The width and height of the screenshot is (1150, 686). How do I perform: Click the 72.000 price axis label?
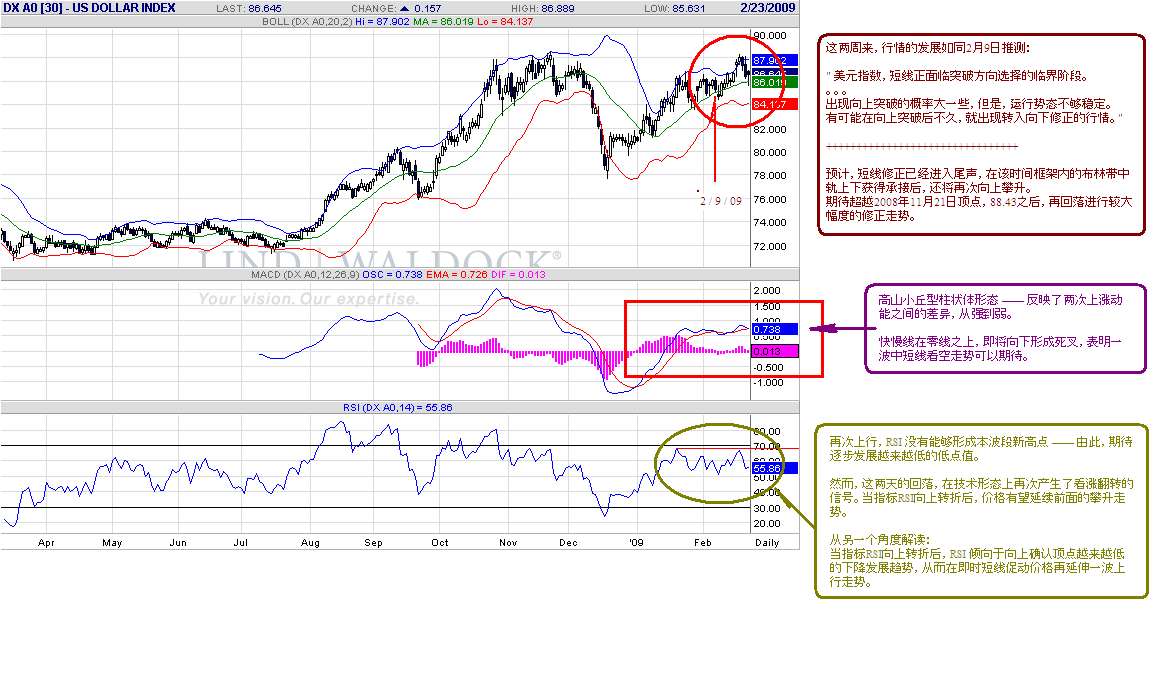[x=769, y=247]
